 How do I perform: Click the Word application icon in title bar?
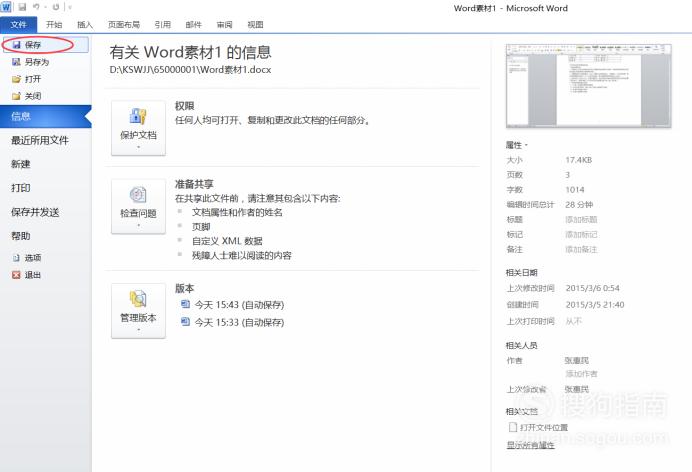(6, 7)
